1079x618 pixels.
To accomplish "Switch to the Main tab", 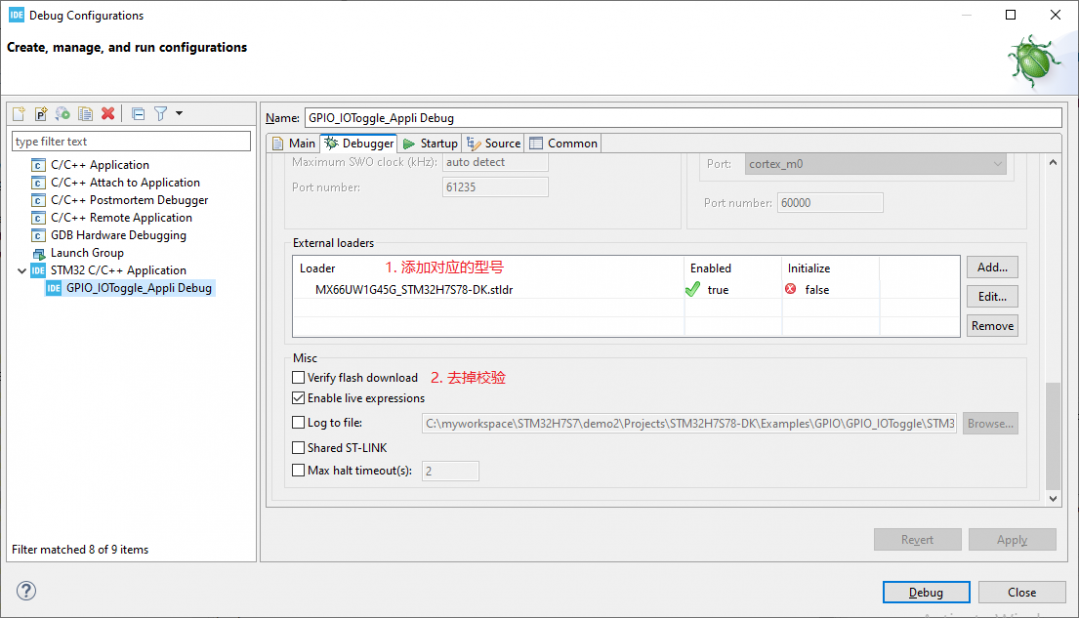I will point(294,143).
